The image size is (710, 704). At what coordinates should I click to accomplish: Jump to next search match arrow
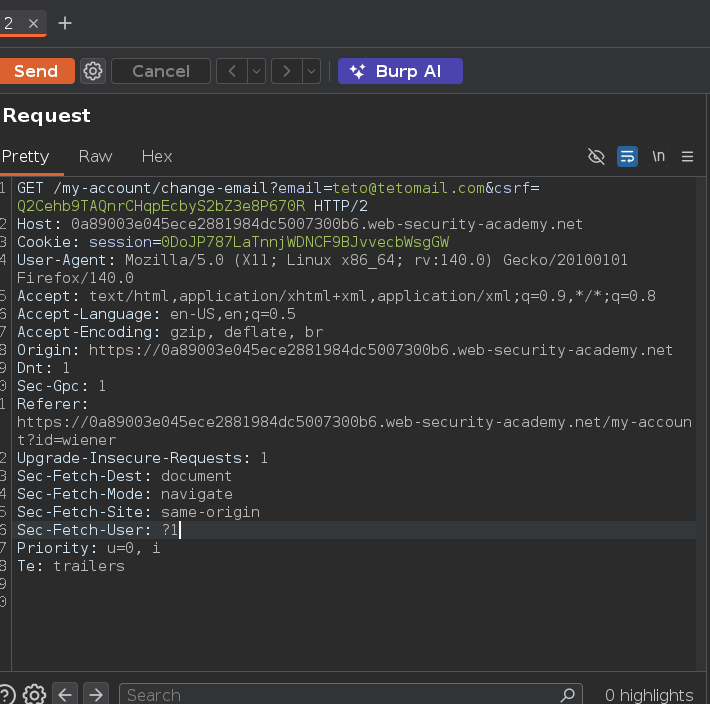coord(96,694)
